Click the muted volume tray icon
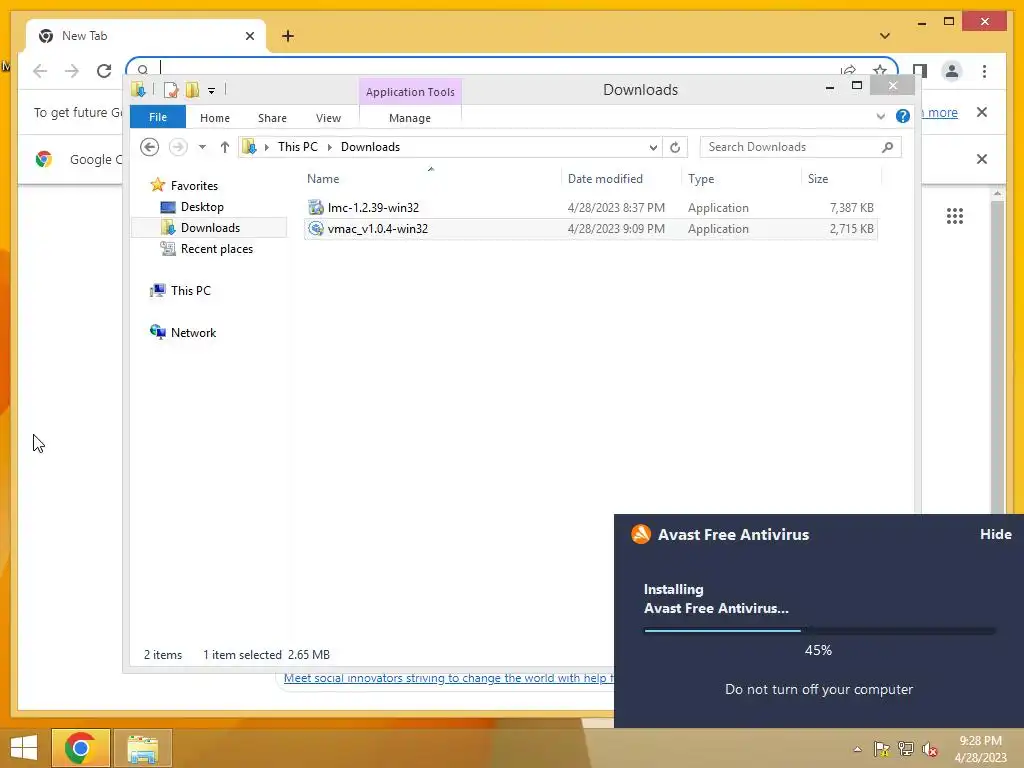The width and height of the screenshot is (1024, 768). coord(930,749)
